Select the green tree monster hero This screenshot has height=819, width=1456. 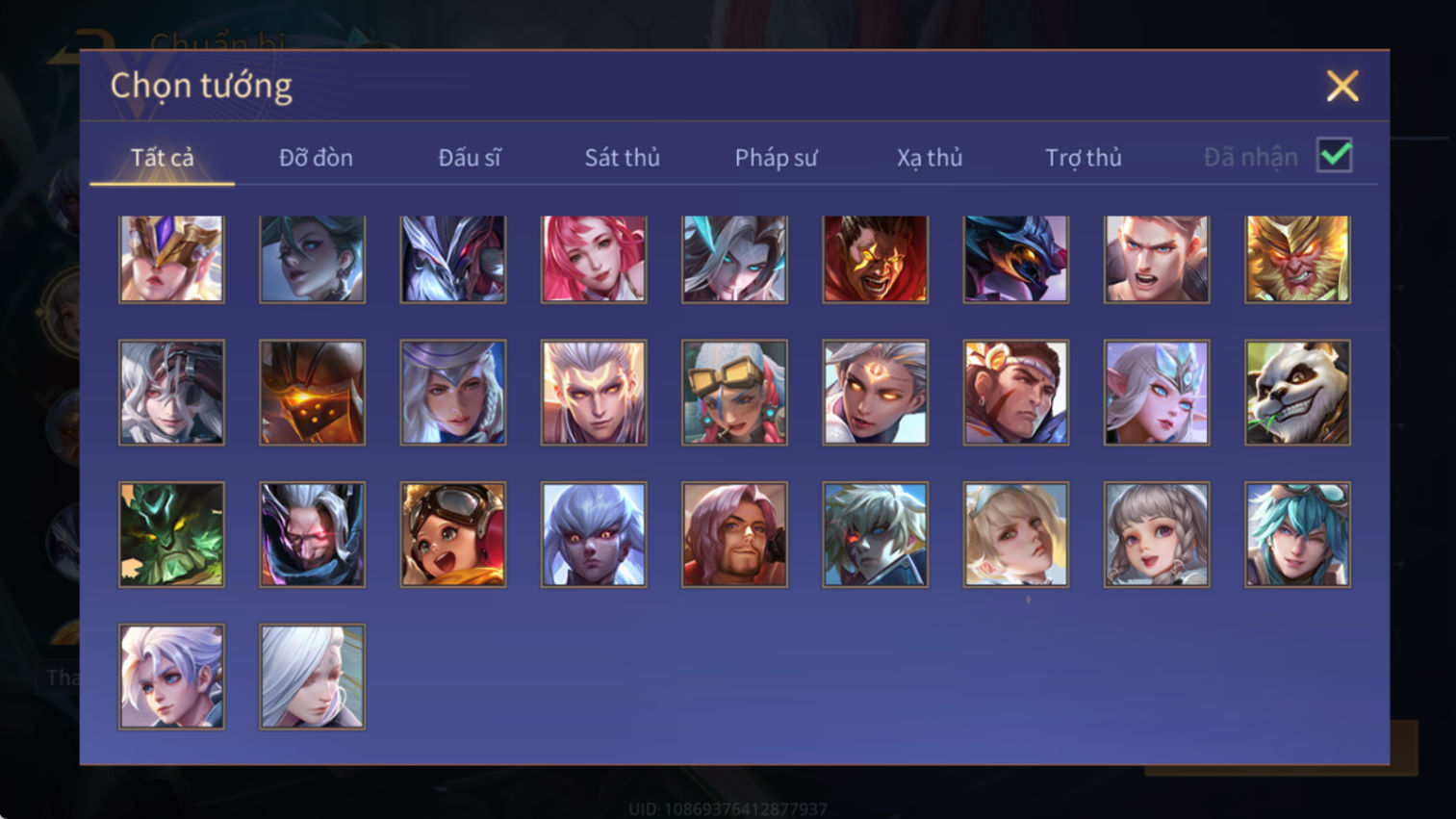tap(171, 535)
